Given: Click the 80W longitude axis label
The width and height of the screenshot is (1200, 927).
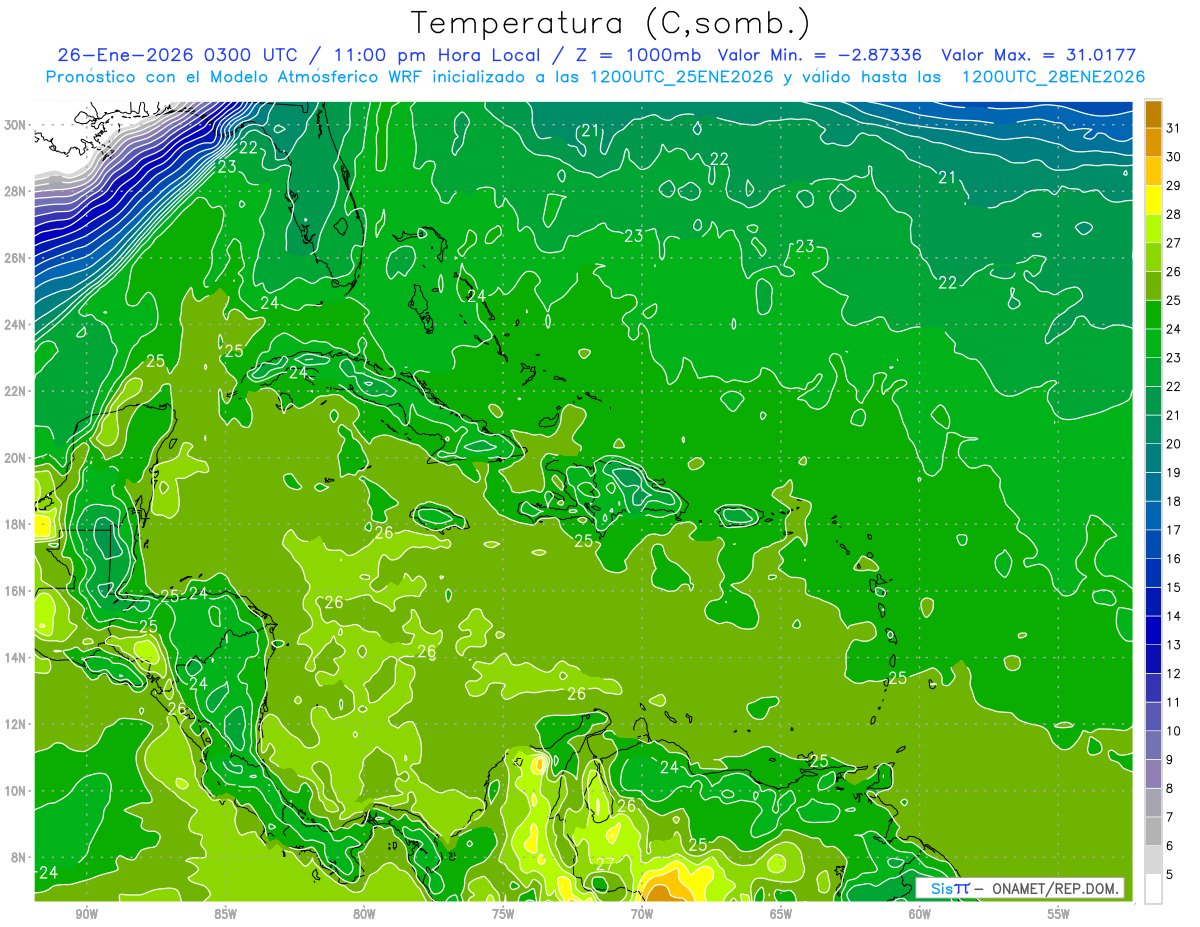Looking at the screenshot, I should [x=364, y=914].
